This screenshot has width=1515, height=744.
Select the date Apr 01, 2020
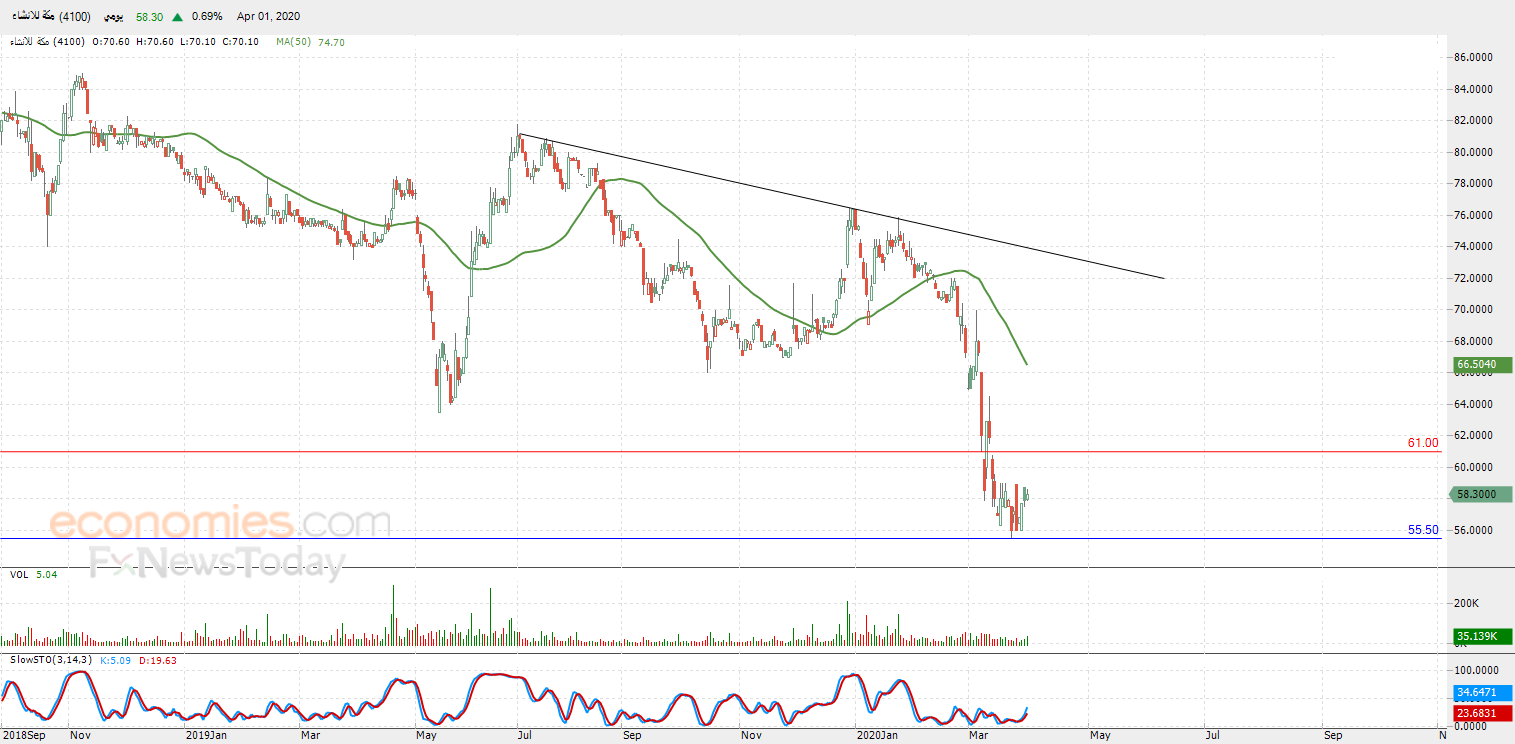(268, 17)
